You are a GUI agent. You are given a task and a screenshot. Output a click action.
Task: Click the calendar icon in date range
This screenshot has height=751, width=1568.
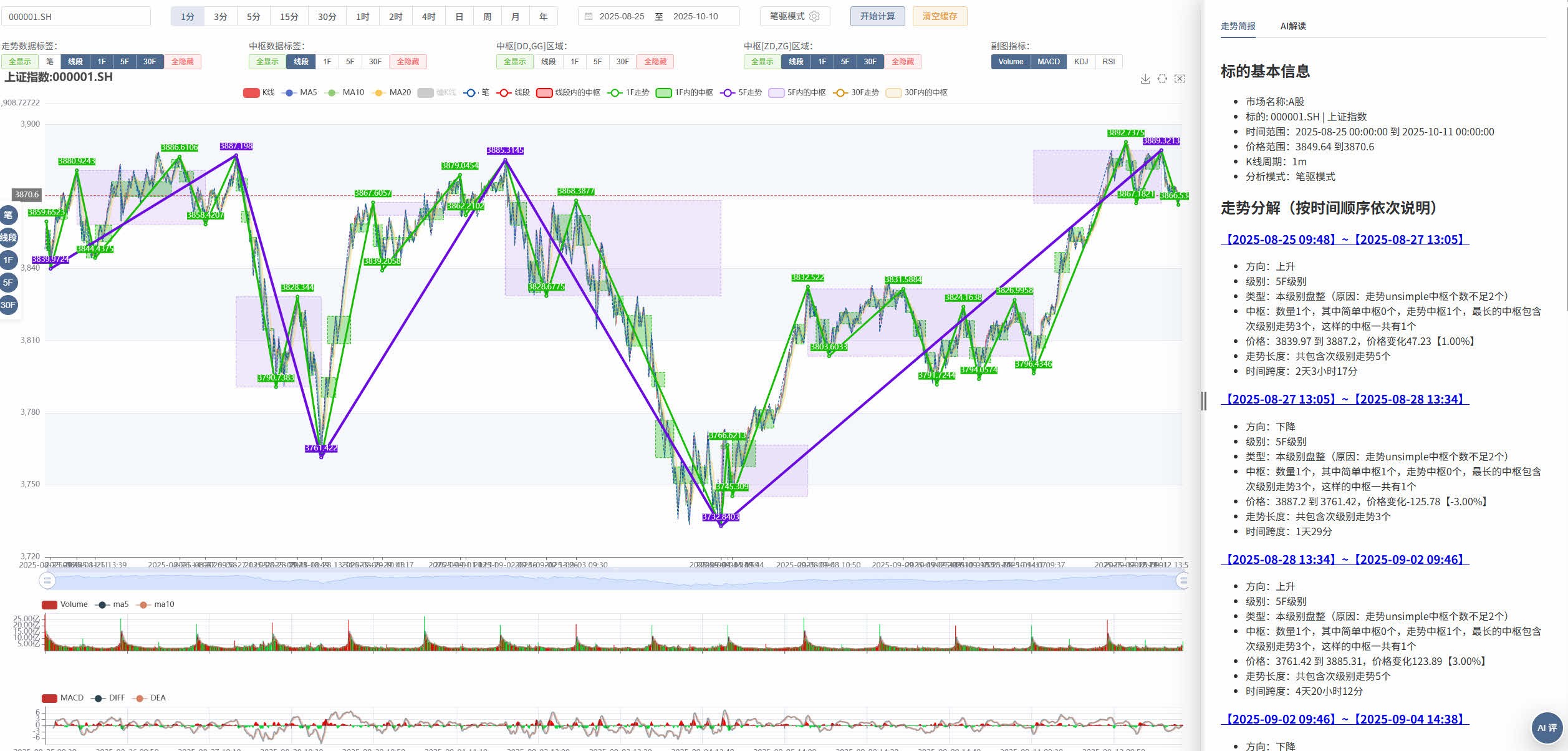589,16
